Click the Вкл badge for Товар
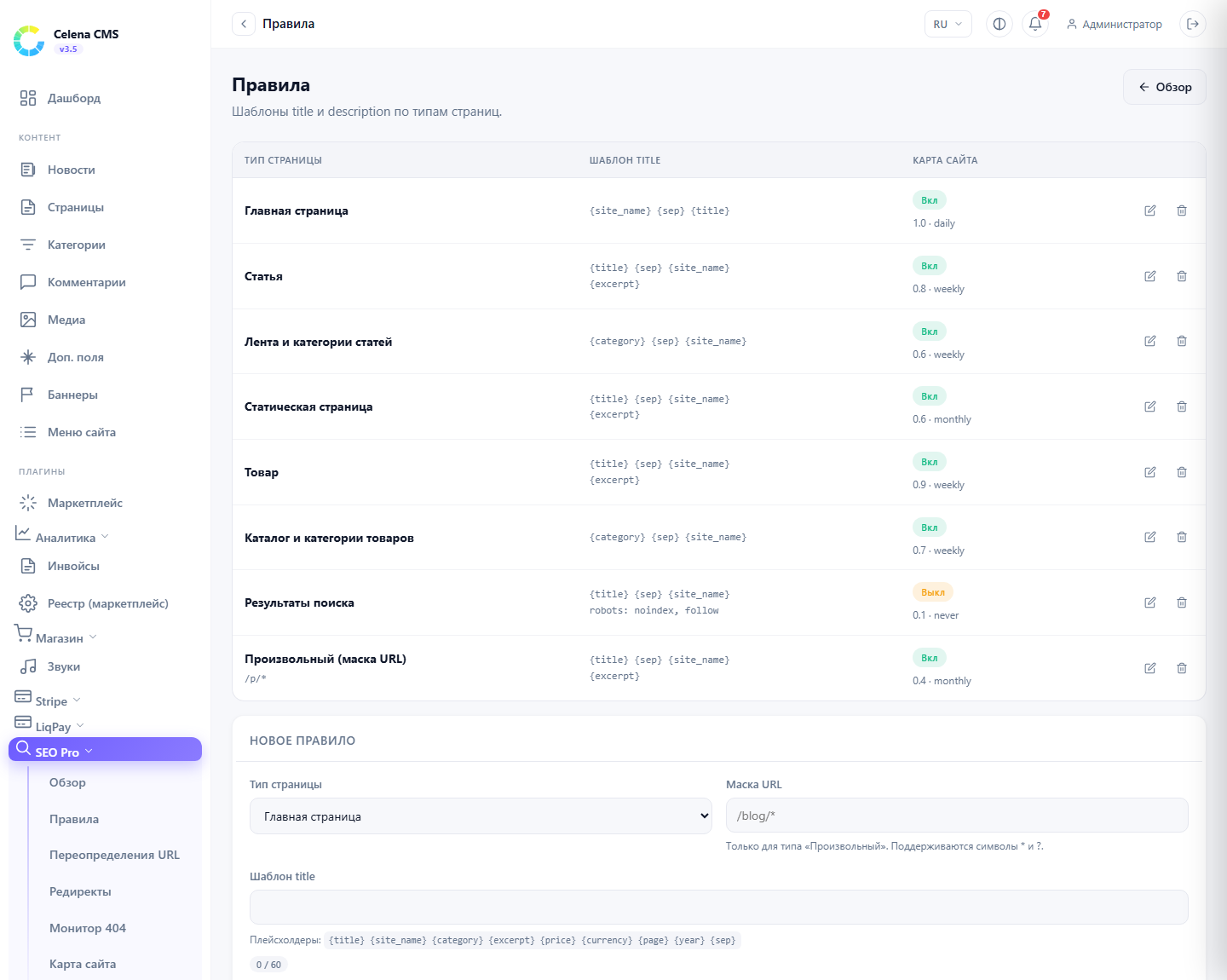Image resolution: width=1227 pixels, height=980 pixels. (x=929, y=462)
